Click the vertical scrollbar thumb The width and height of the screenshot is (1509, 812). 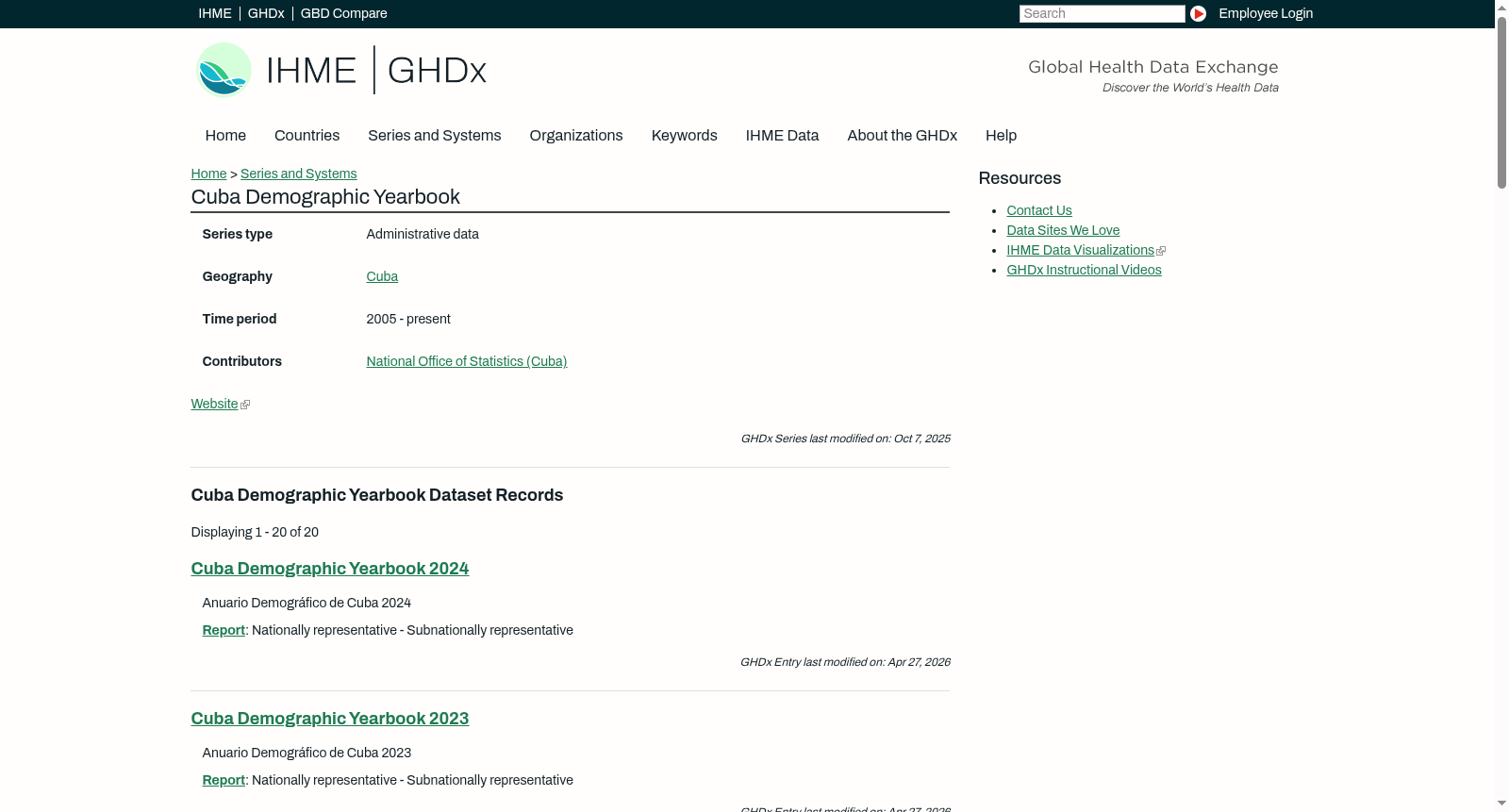pyautogui.click(x=1501, y=101)
